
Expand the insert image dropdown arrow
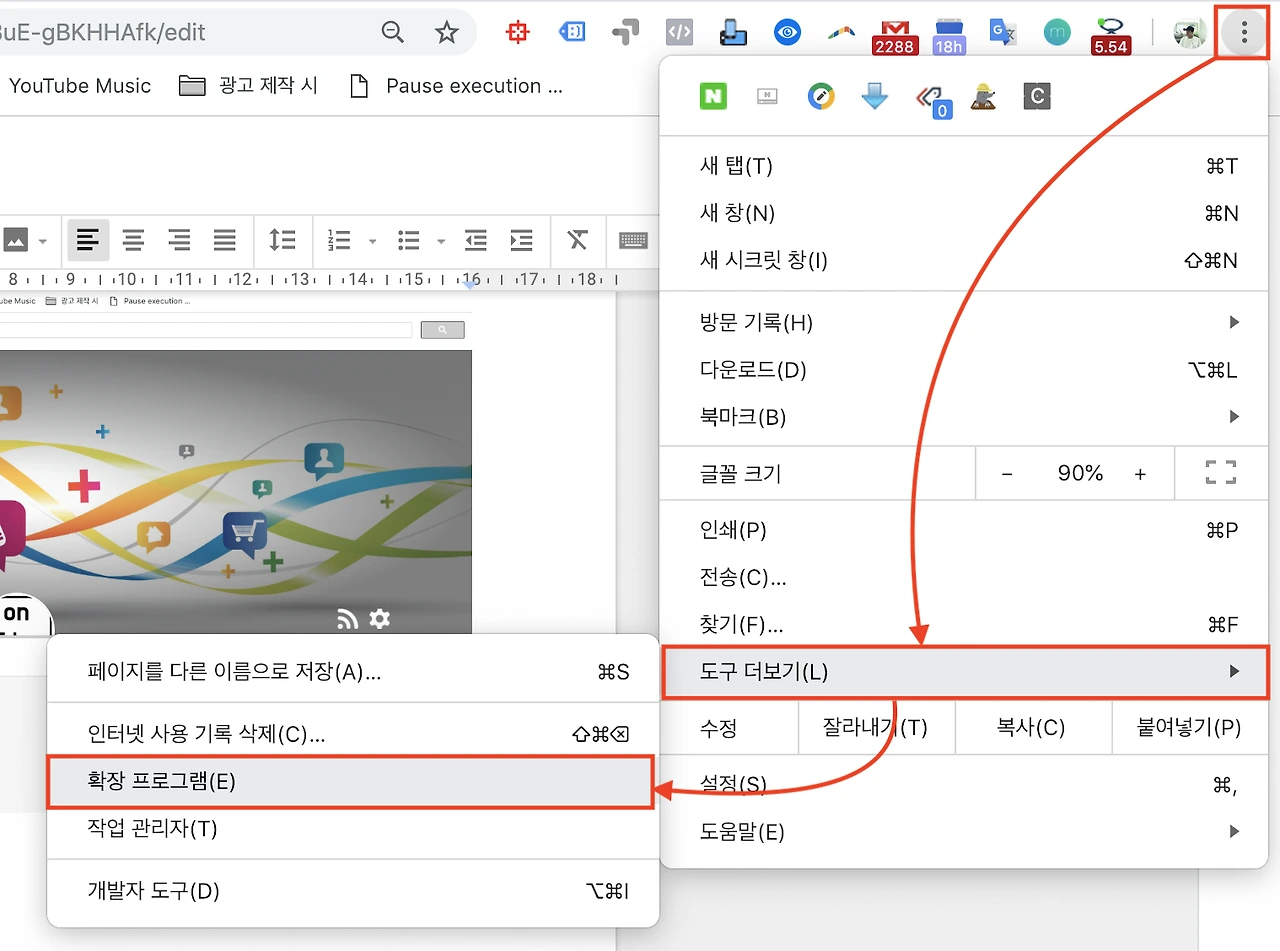(42, 241)
